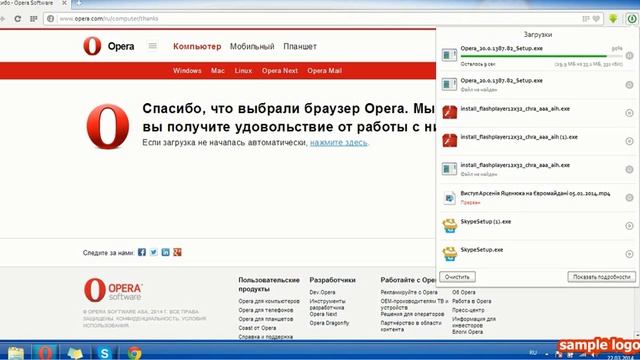640x360 pixels.
Task: Click the green download progress bar
Action: 542,56
